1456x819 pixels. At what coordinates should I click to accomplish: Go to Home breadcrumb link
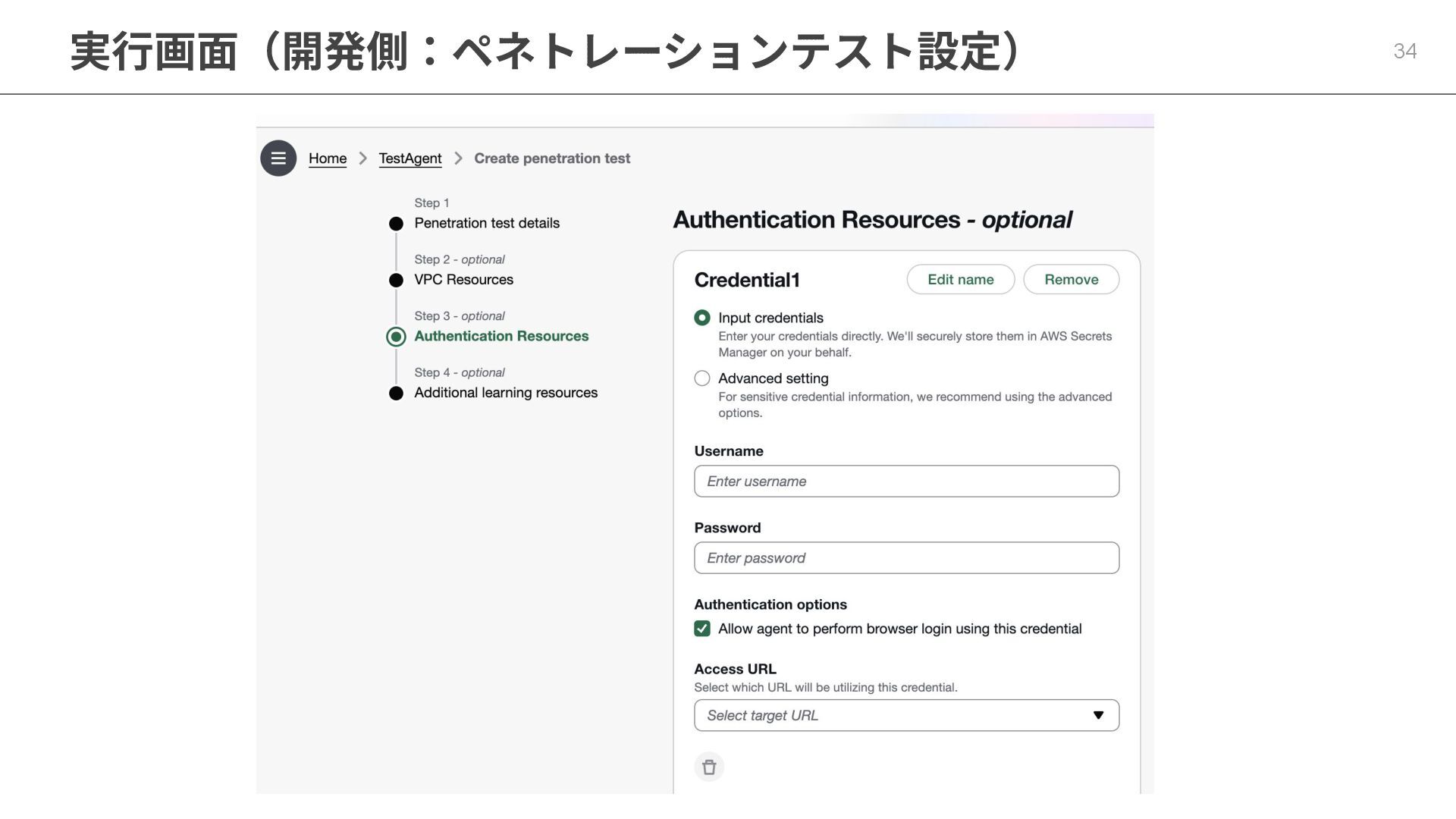pos(328,158)
